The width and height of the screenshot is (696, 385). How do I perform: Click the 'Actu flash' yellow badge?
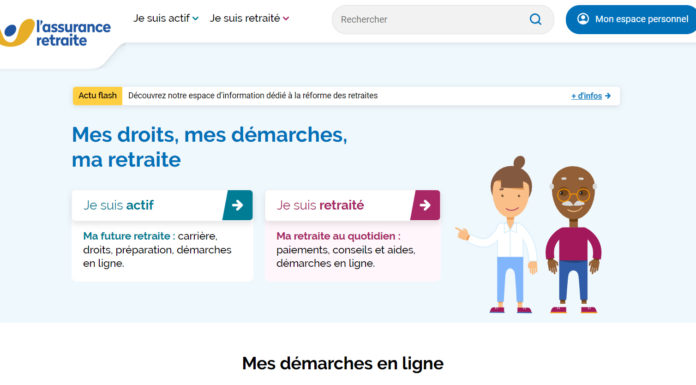pyautogui.click(x=98, y=95)
